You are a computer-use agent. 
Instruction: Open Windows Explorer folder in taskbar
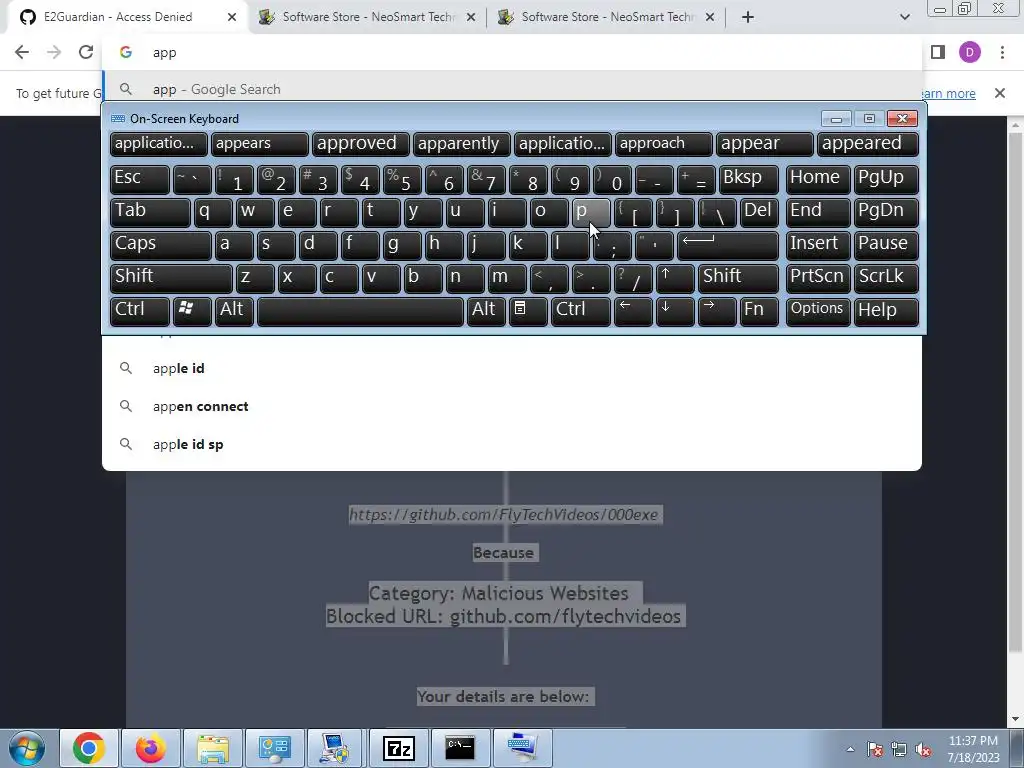(212, 748)
